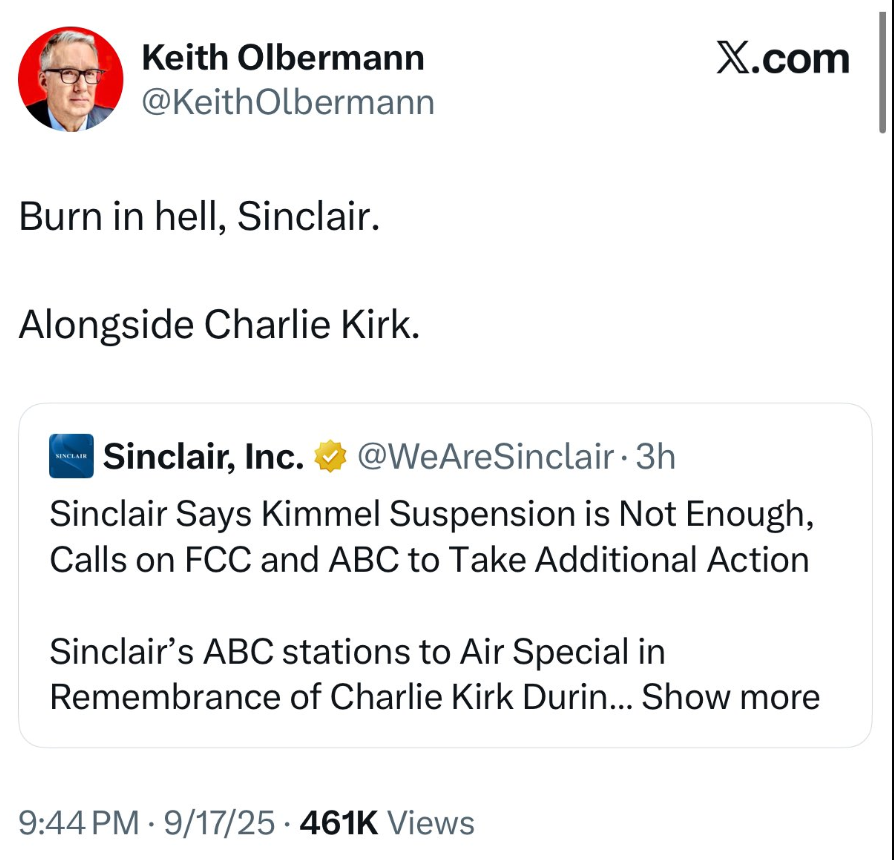This screenshot has width=894, height=860.
Task: Click the 461K Views count
Action: point(386,823)
